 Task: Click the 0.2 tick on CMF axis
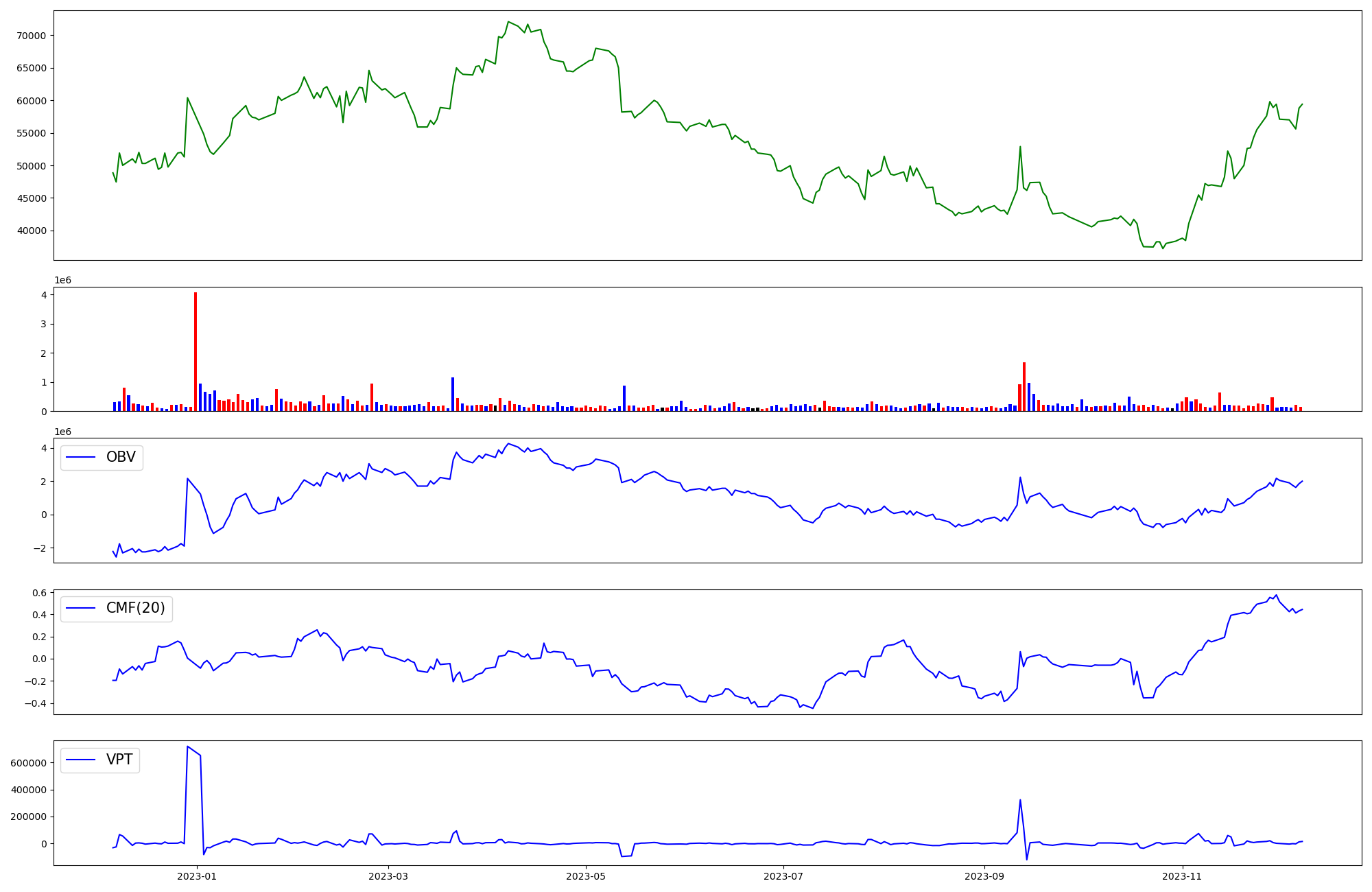pyautogui.click(x=39, y=637)
